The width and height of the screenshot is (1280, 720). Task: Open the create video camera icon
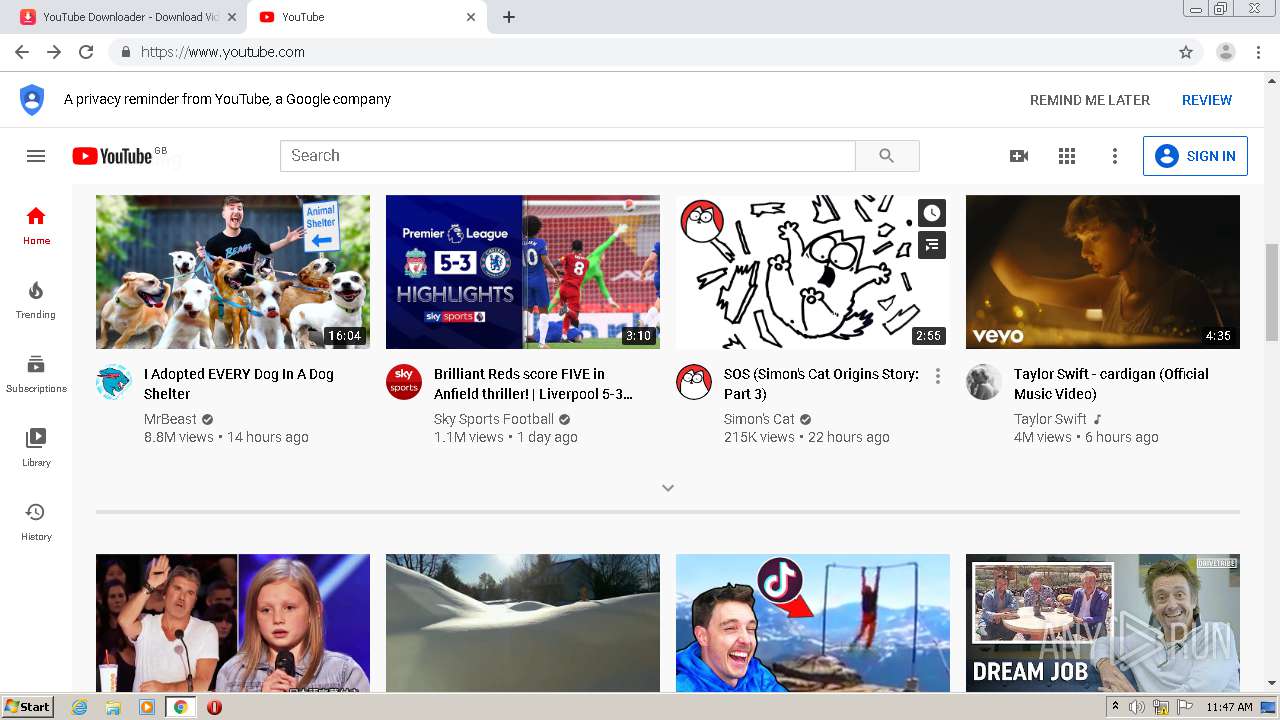pyautogui.click(x=1019, y=156)
